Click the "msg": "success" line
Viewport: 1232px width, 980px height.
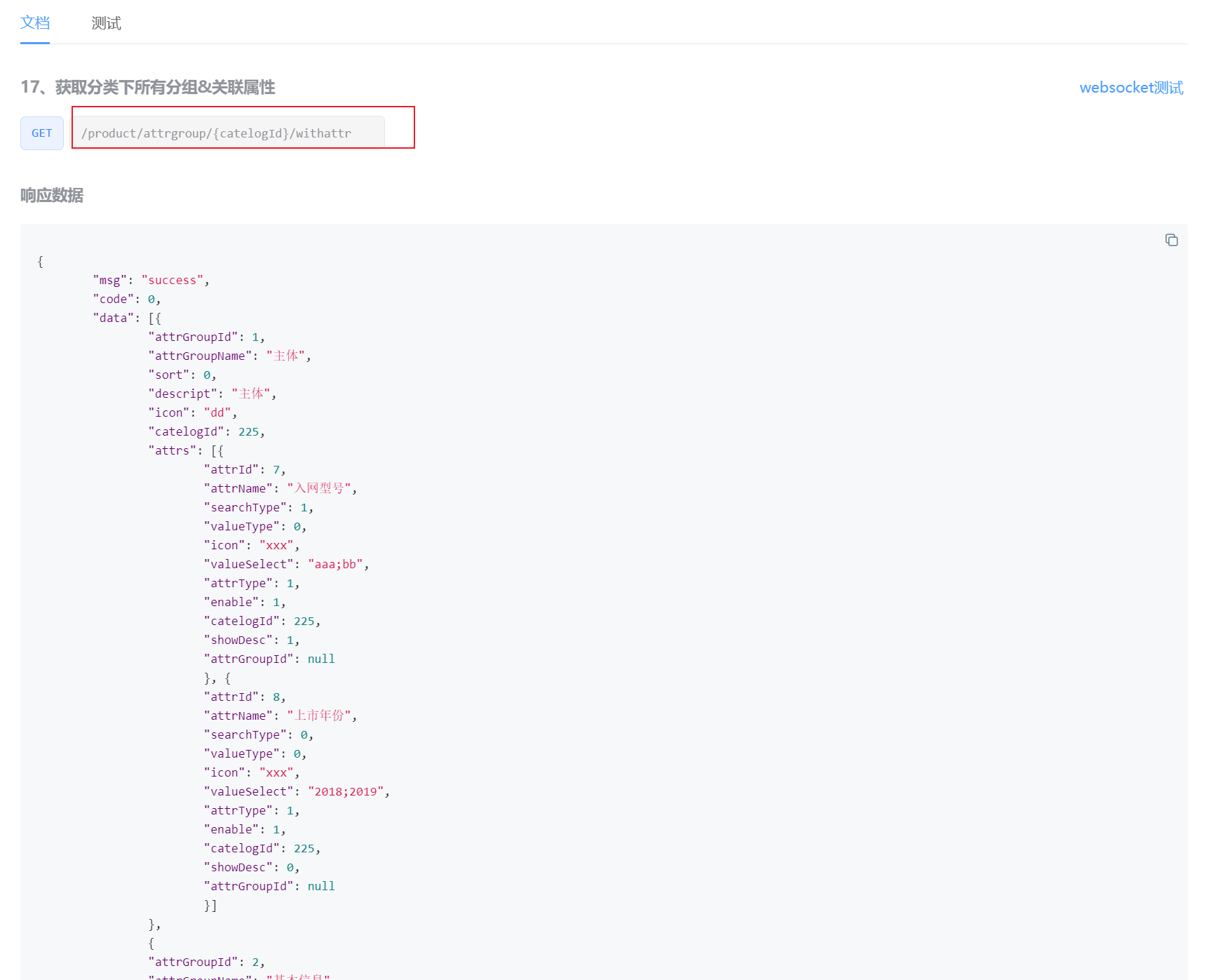(x=151, y=280)
